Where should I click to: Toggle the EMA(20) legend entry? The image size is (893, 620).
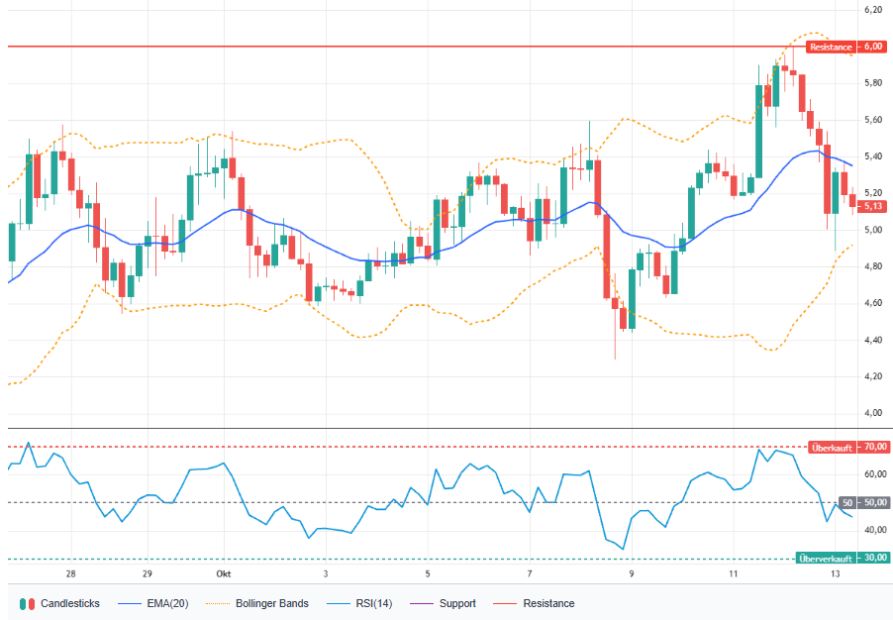click(x=153, y=603)
